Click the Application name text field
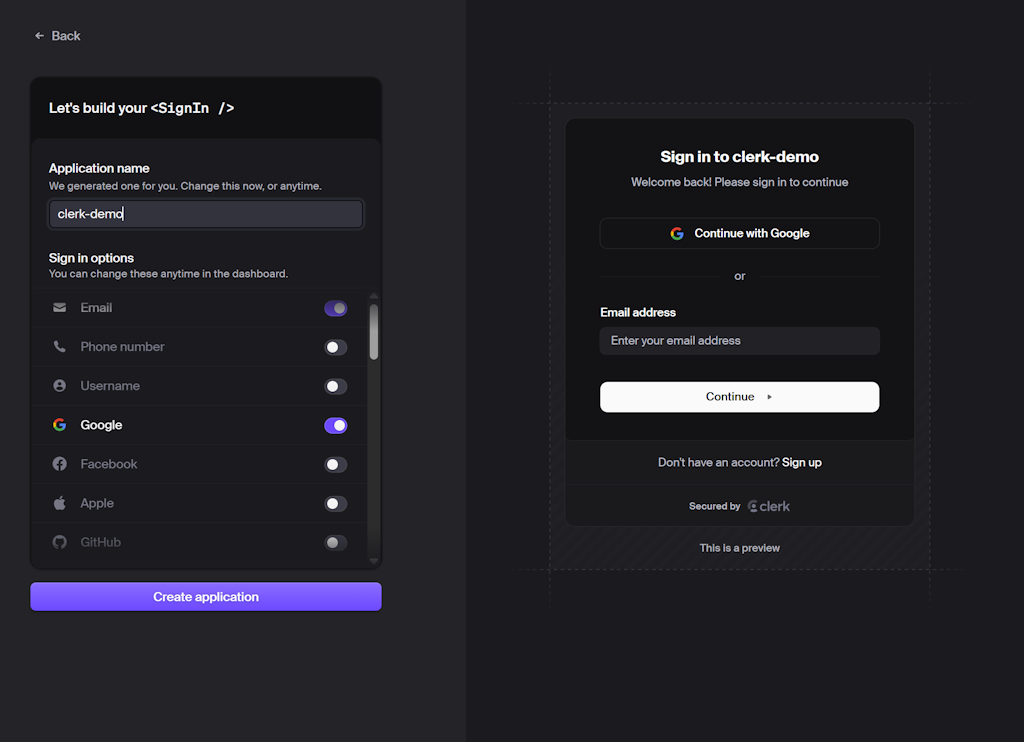Screen dimensions: 1024x742 pos(205,213)
